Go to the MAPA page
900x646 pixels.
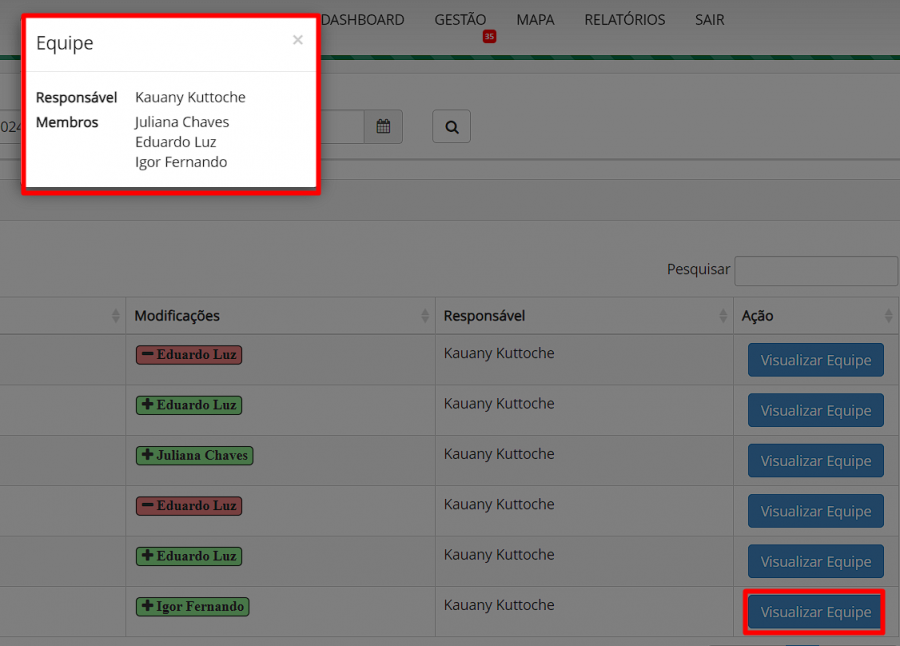[x=535, y=20]
